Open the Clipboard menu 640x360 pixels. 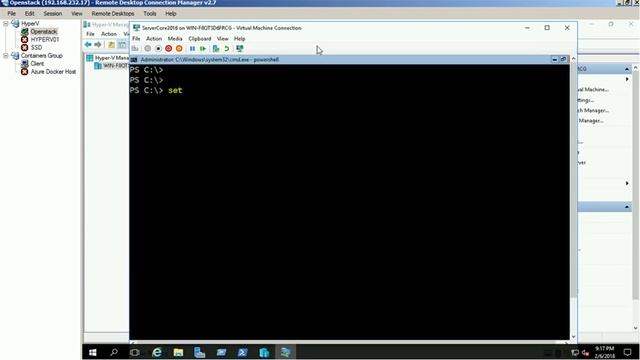[200, 38]
